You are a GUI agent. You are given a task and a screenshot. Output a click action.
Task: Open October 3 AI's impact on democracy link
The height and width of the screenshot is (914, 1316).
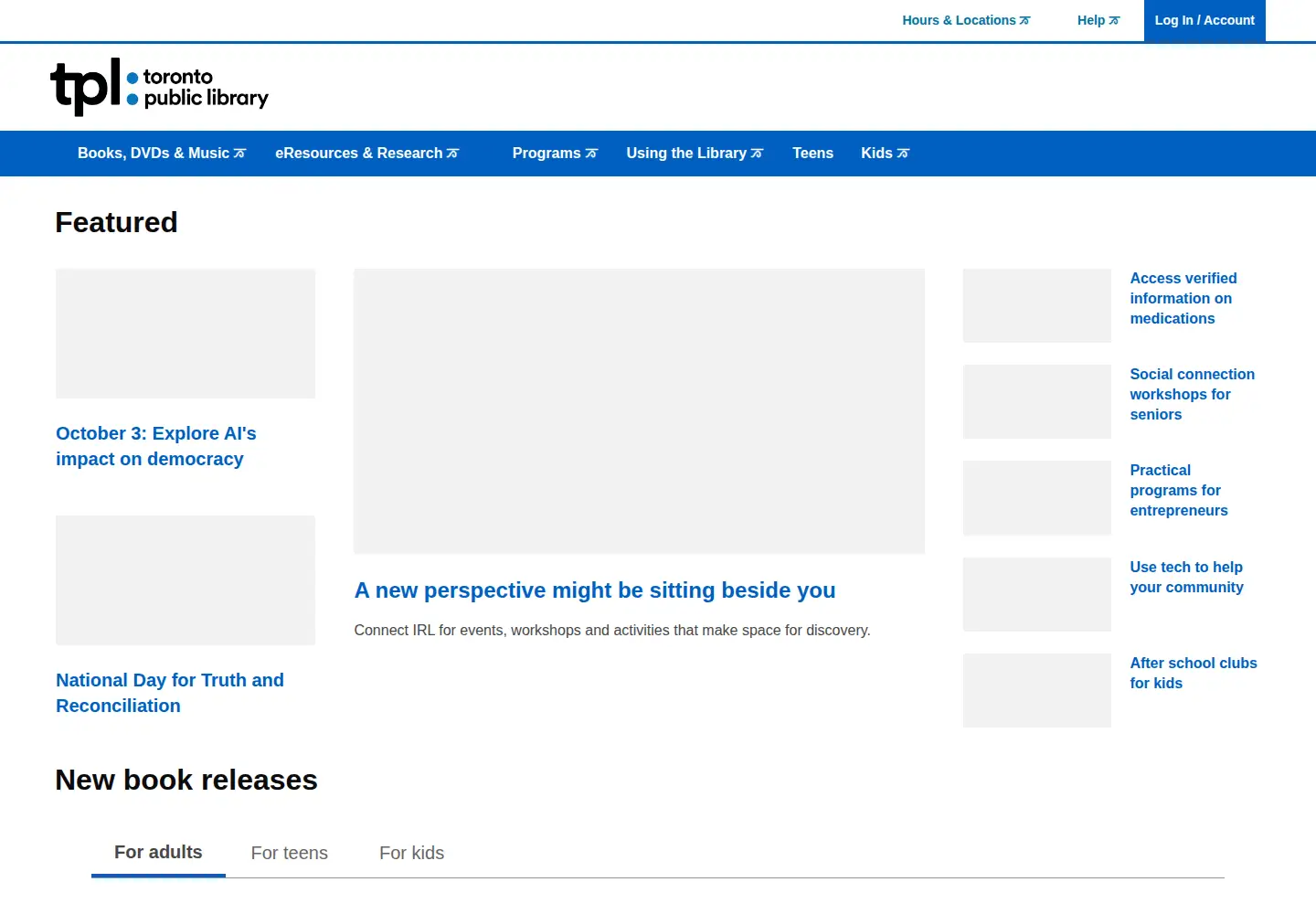tap(156, 446)
